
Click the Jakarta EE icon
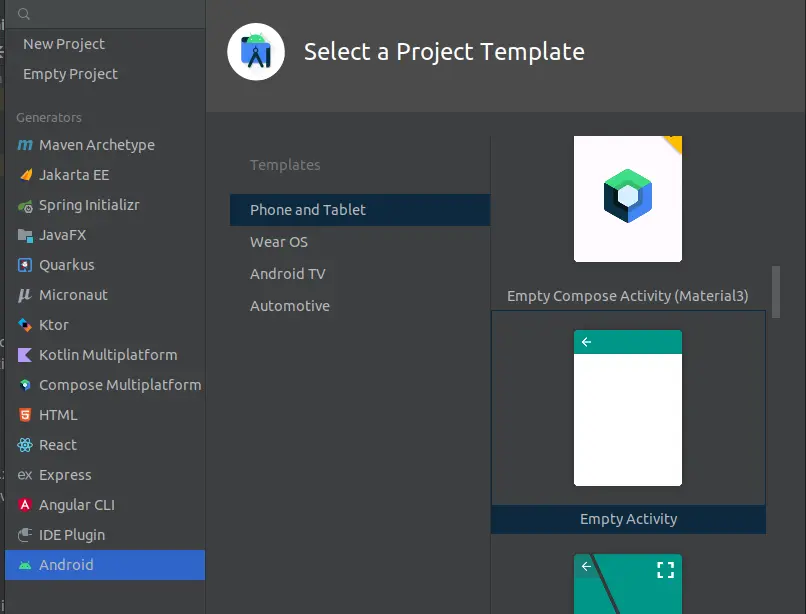click(25, 175)
